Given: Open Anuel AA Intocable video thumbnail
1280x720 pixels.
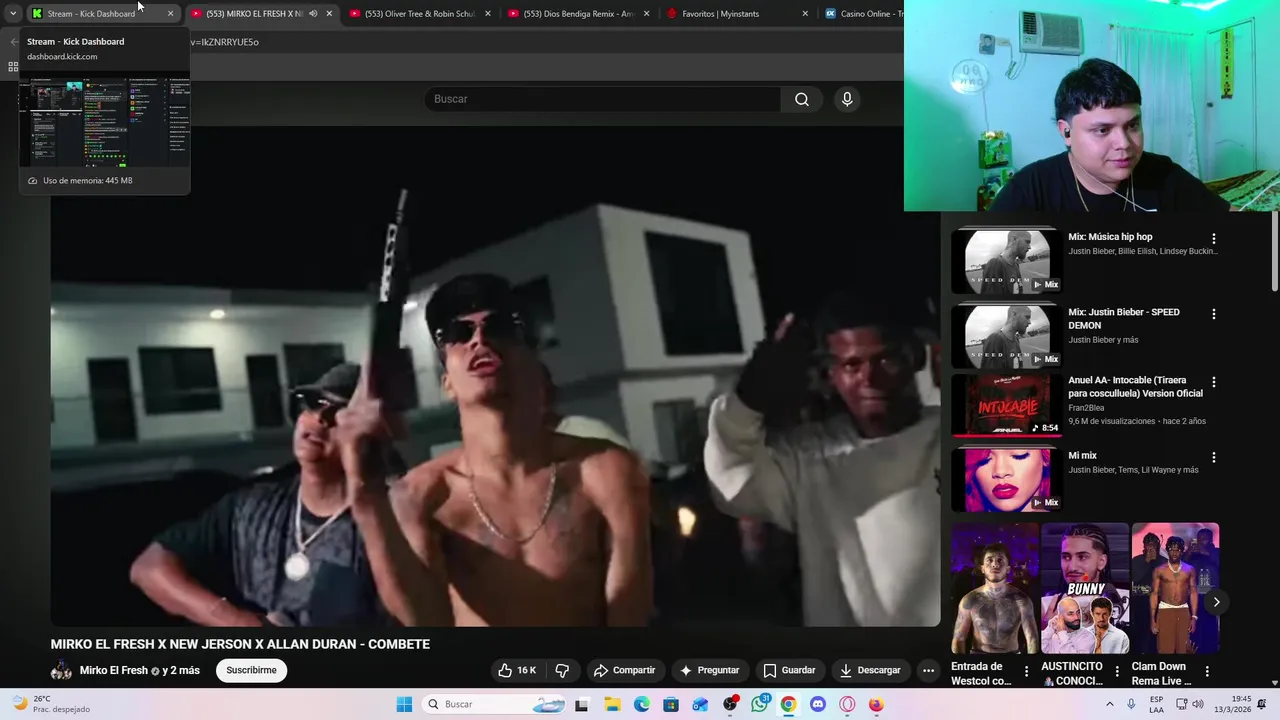Looking at the screenshot, I should pyautogui.click(x=1006, y=405).
